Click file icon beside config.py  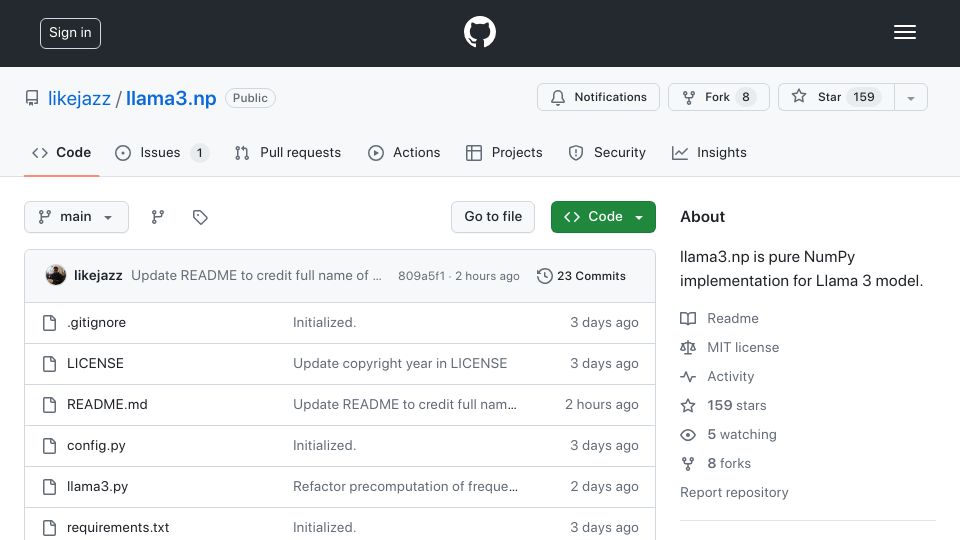(50, 446)
